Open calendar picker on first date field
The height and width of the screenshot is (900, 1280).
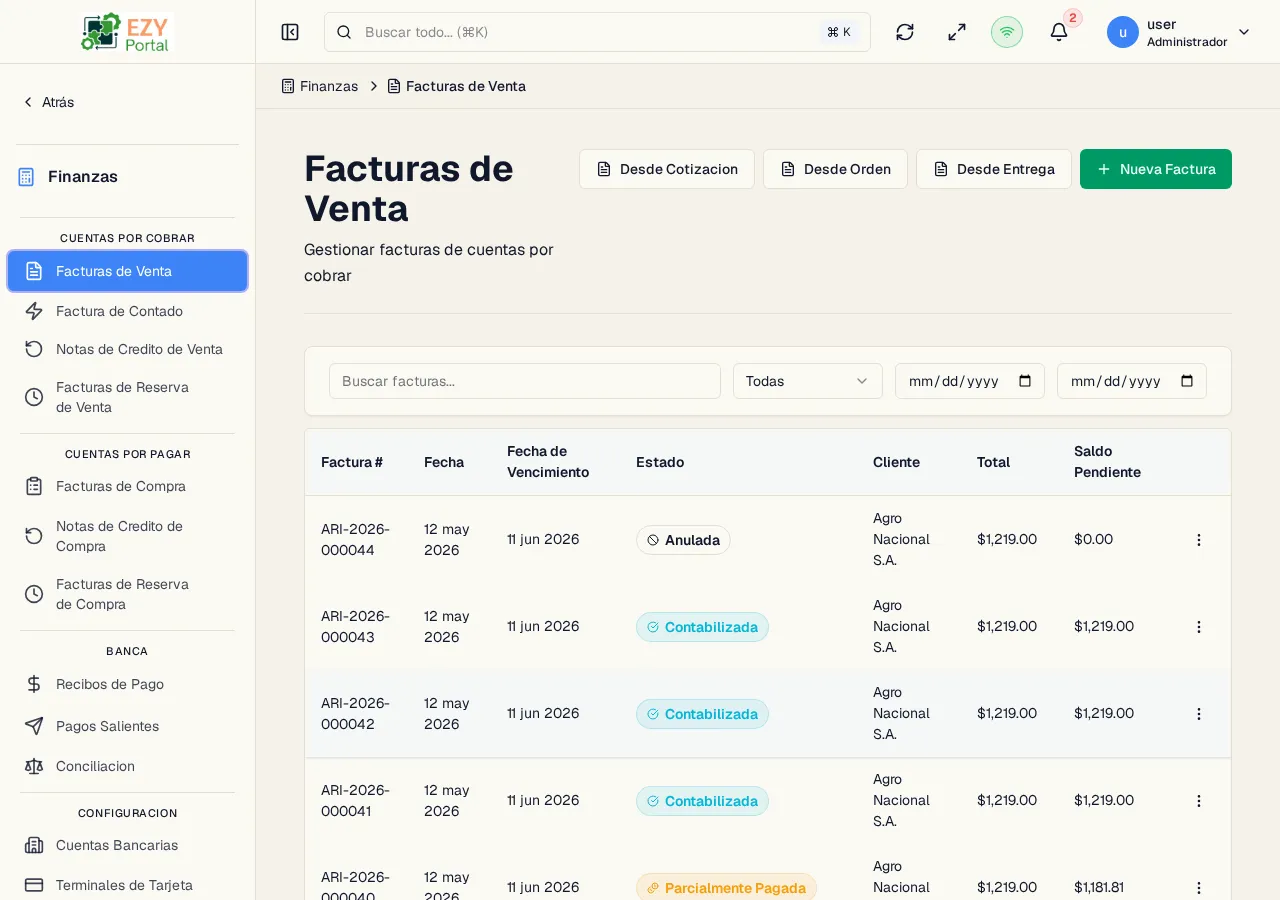pyautogui.click(x=1025, y=381)
